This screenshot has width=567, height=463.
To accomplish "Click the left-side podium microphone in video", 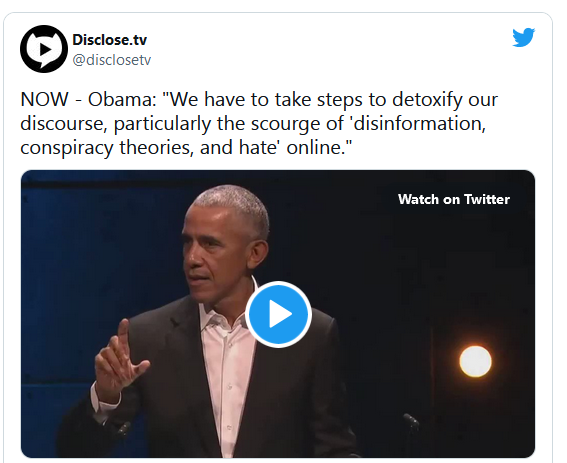I will click(x=124, y=429).
